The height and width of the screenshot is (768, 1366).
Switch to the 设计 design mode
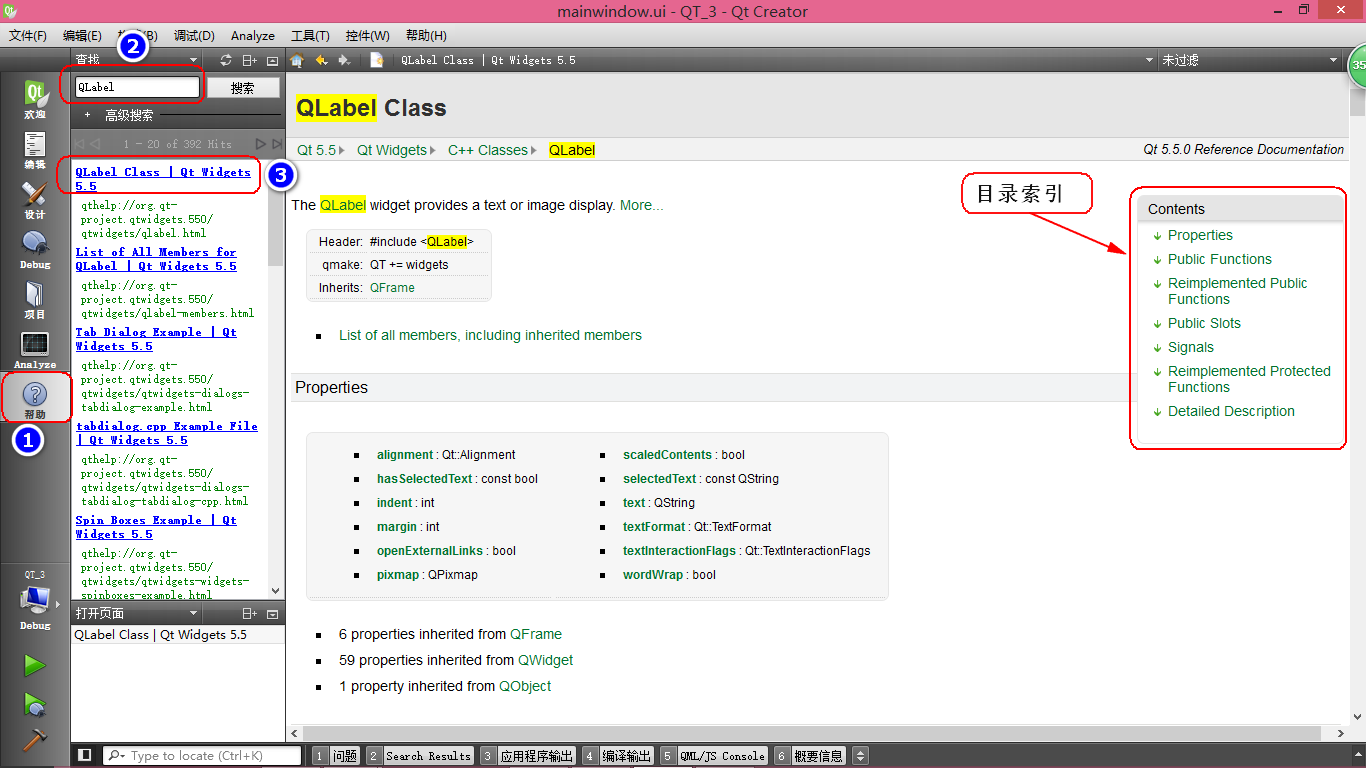pos(35,200)
